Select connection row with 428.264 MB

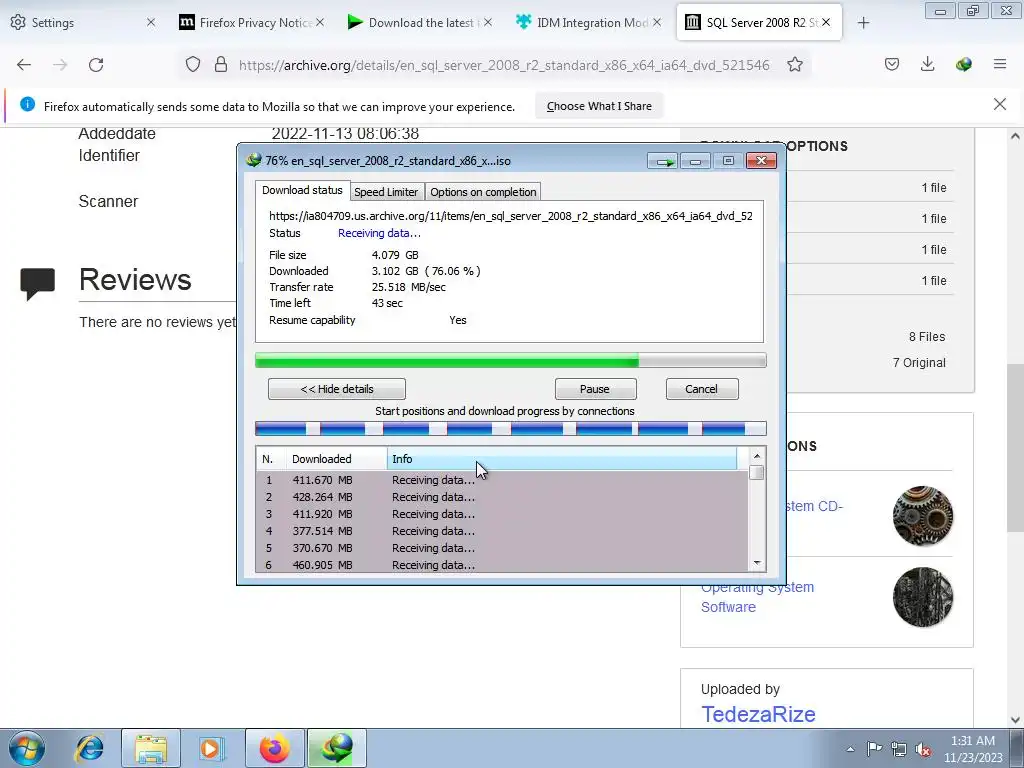point(502,497)
